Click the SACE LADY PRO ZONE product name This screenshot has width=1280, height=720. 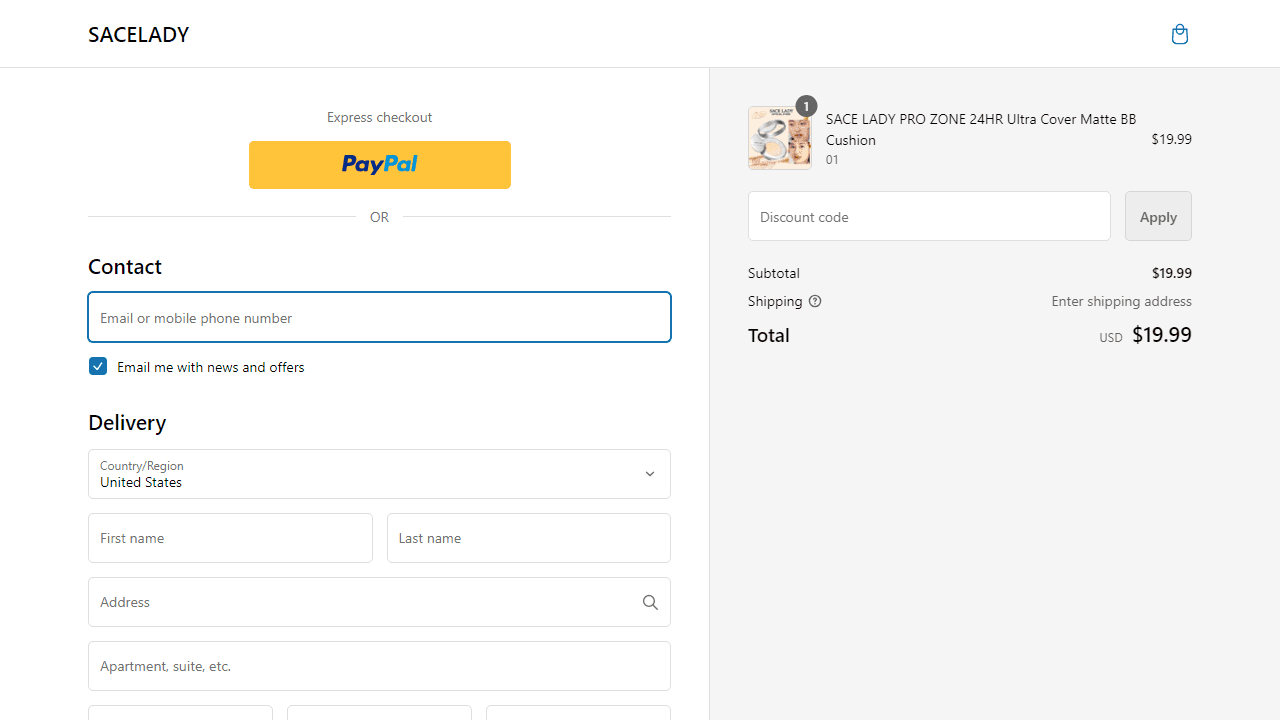click(x=981, y=129)
